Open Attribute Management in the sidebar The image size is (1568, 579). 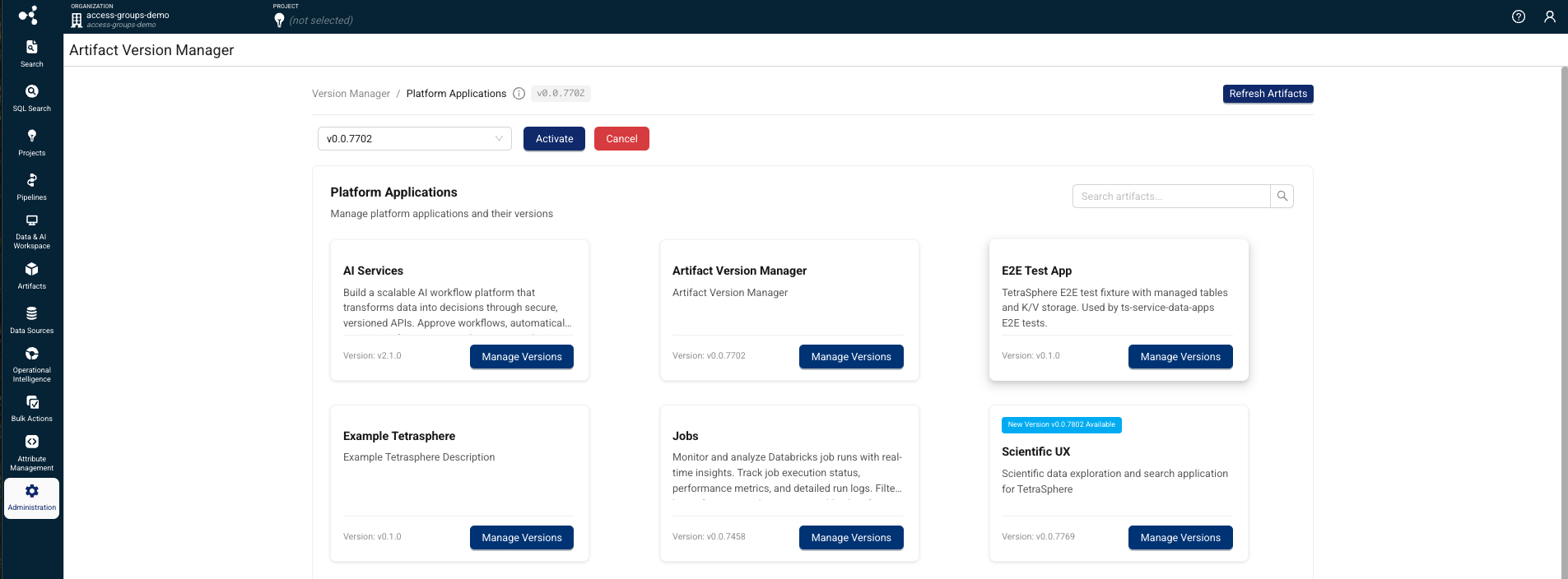tap(31, 453)
